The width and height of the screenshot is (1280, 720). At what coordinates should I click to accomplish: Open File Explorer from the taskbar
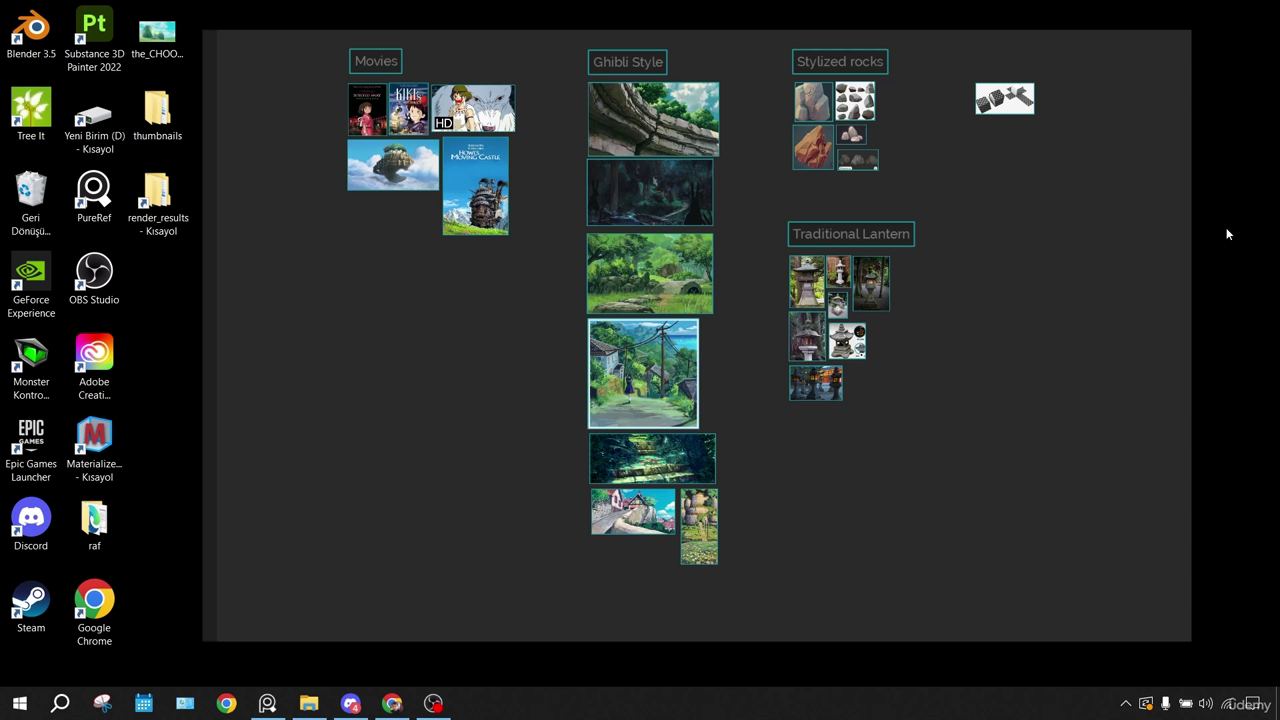pos(309,703)
